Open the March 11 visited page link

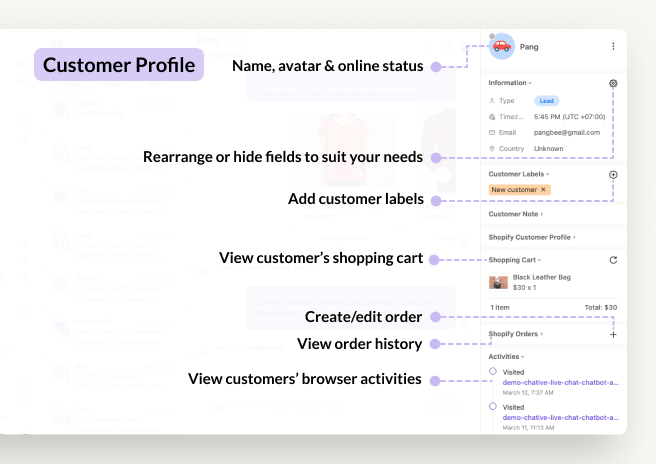[560, 418]
